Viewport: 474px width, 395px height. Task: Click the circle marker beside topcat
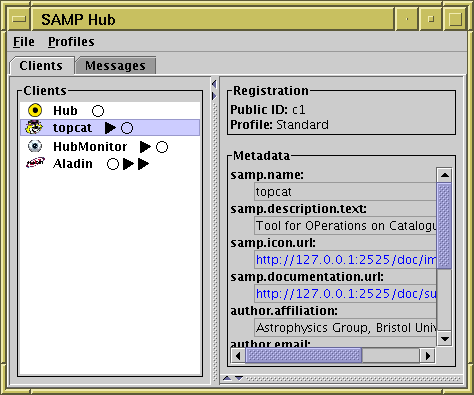pos(127,128)
